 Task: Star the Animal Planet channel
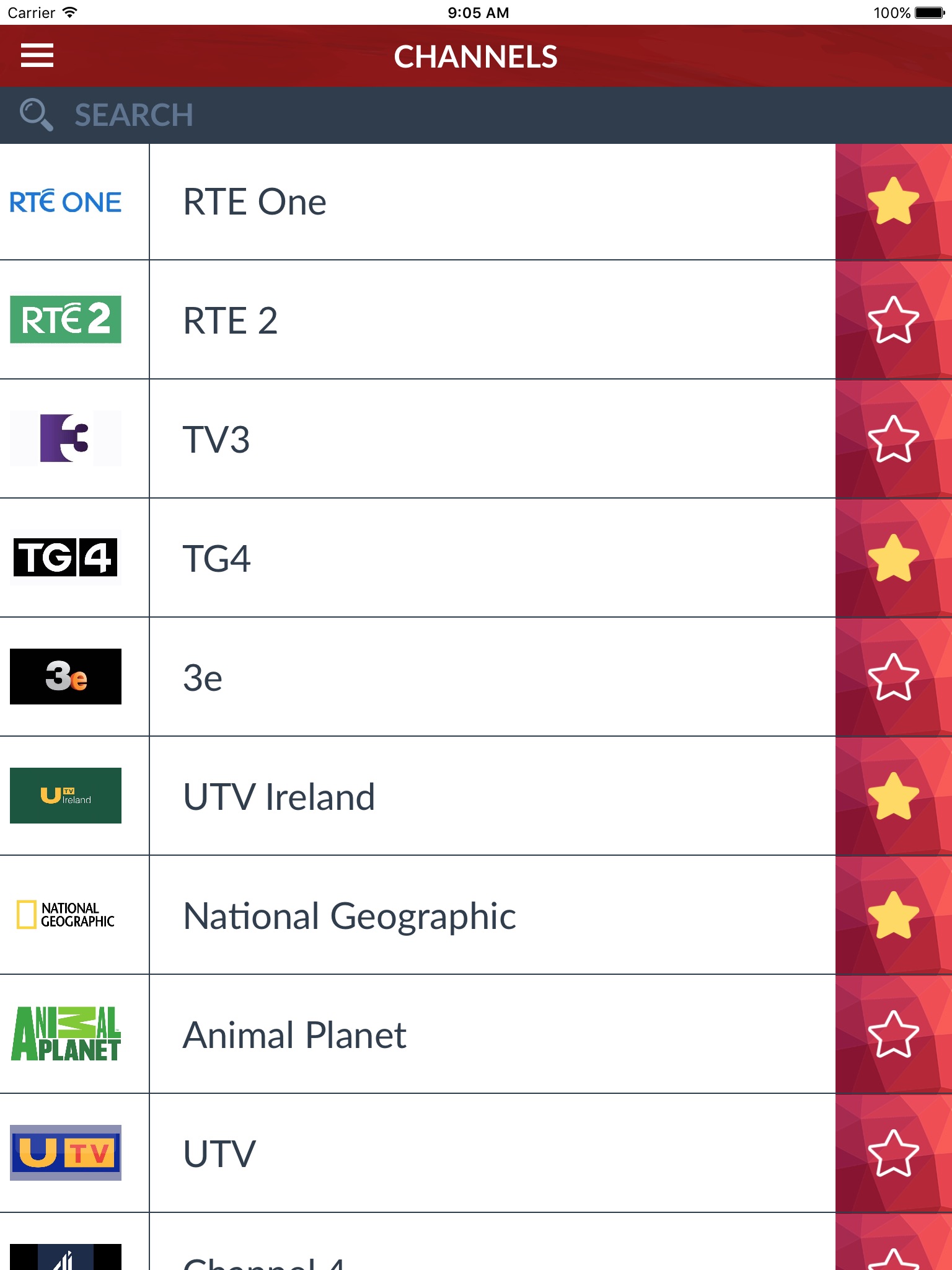pyautogui.click(x=893, y=1034)
